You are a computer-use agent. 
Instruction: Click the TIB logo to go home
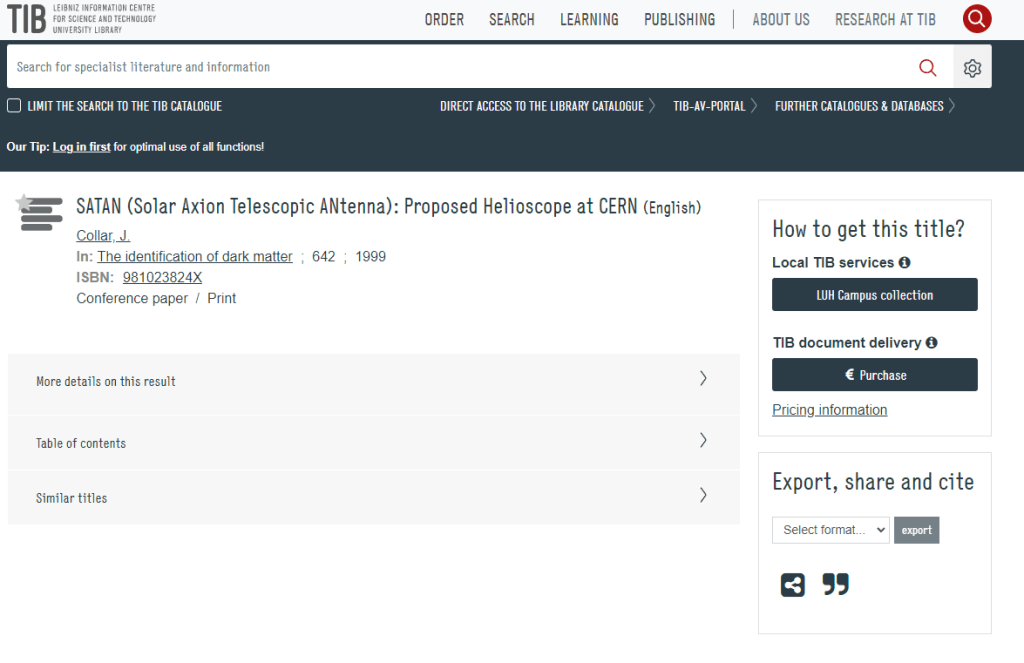(26, 19)
